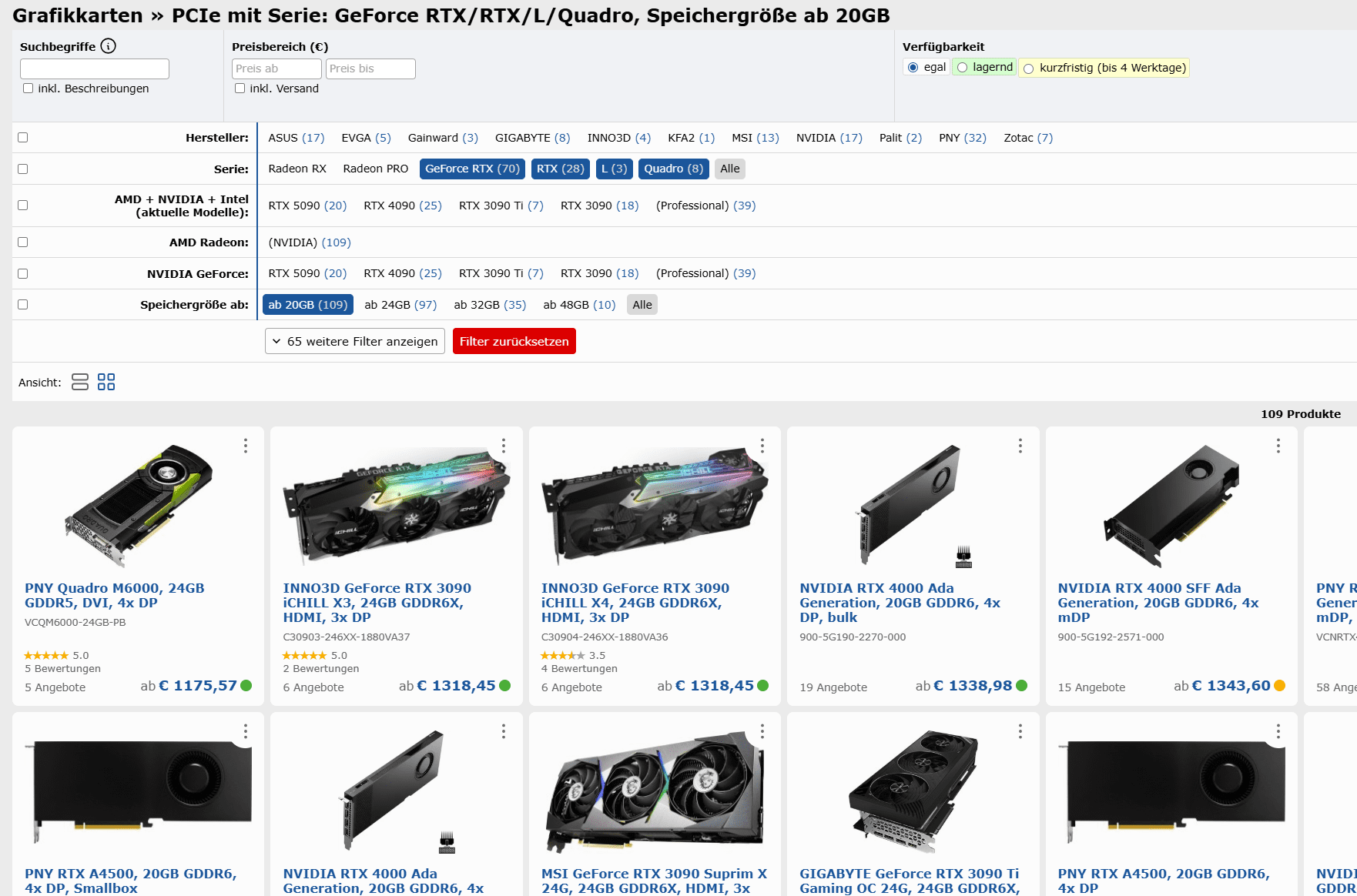Open GIGABYTE RTX 3090 Ti product image
The height and width of the screenshot is (896, 1357).
pos(913,791)
